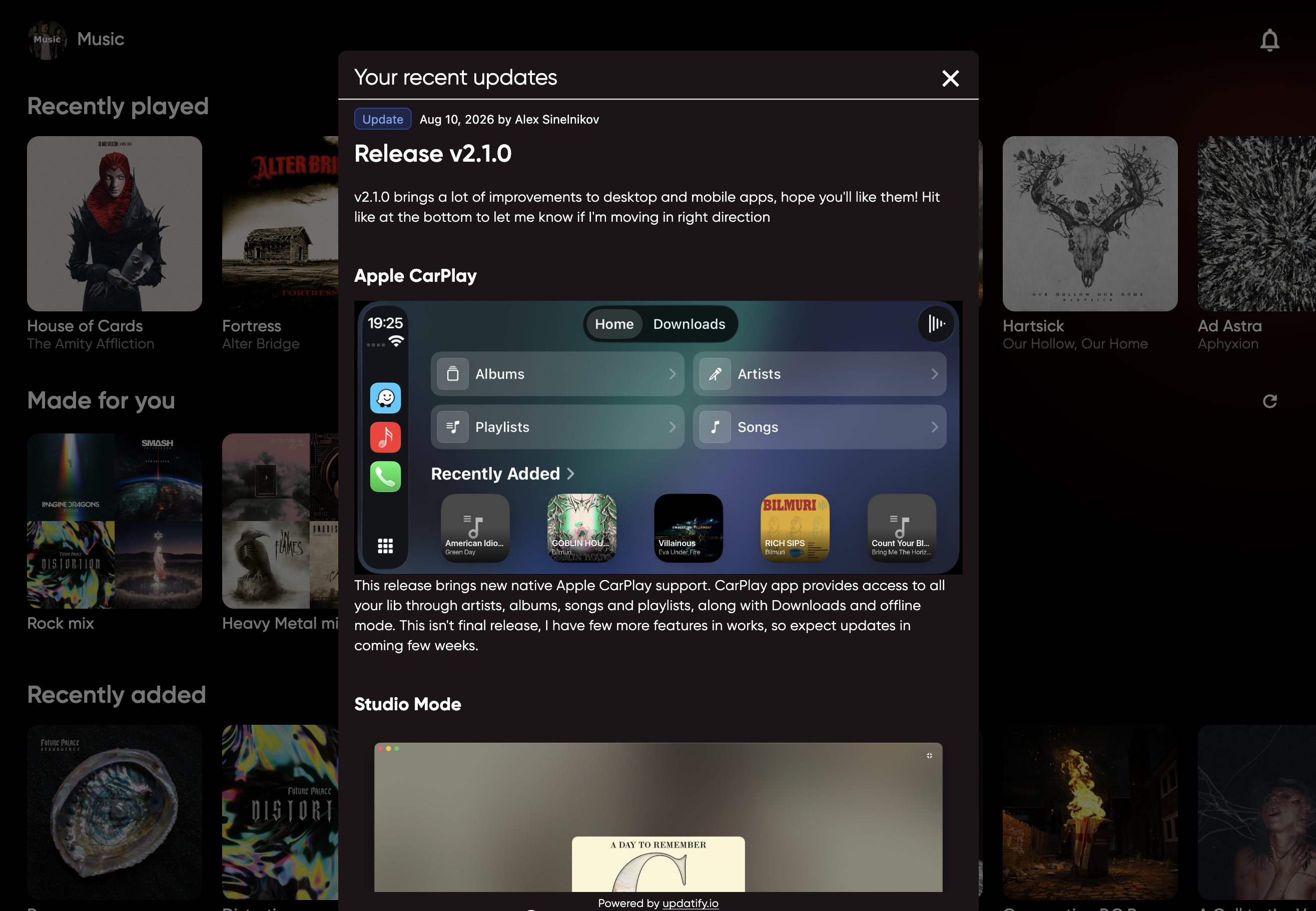
Task: Click the Release v2.1.0 heading
Action: [x=433, y=154]
